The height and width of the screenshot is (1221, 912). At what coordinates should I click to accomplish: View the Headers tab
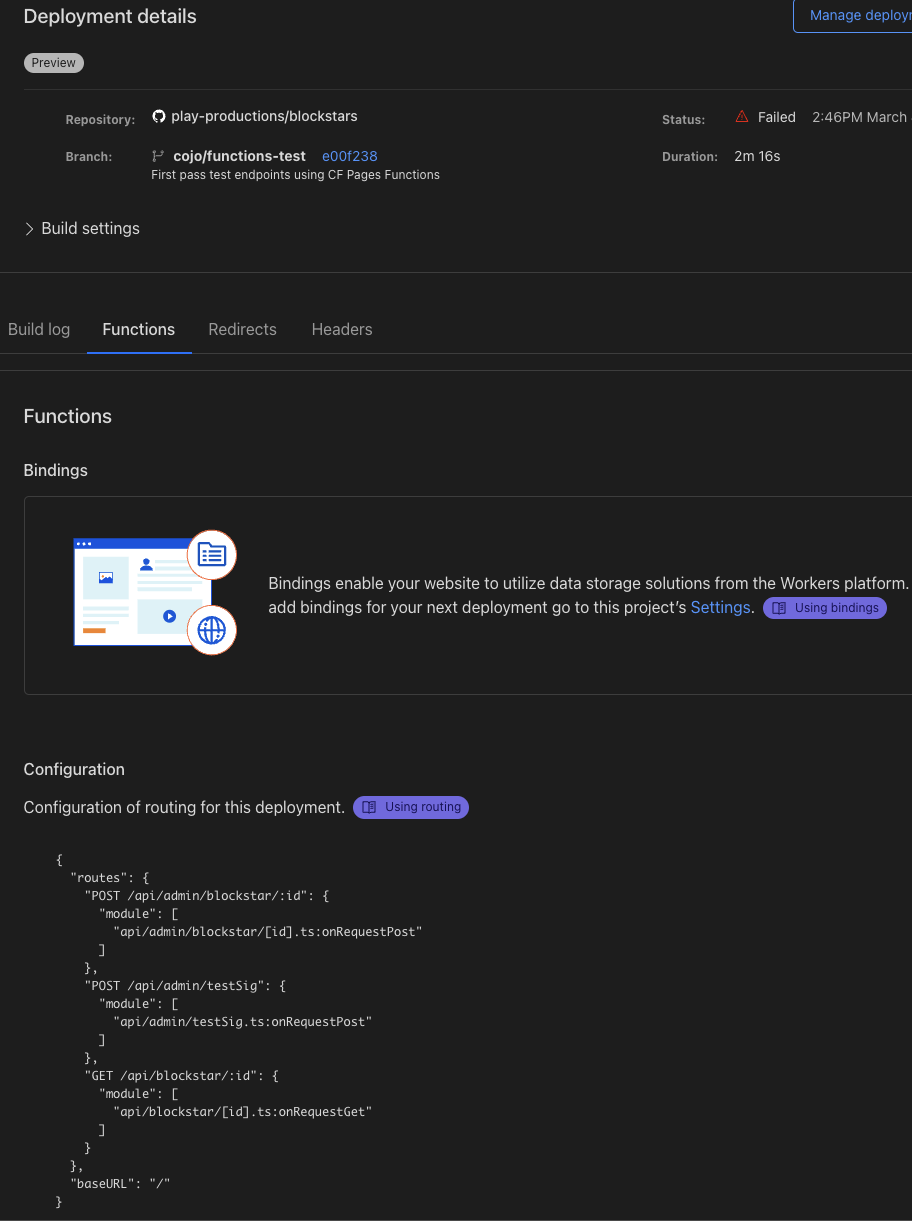(341, 329)
